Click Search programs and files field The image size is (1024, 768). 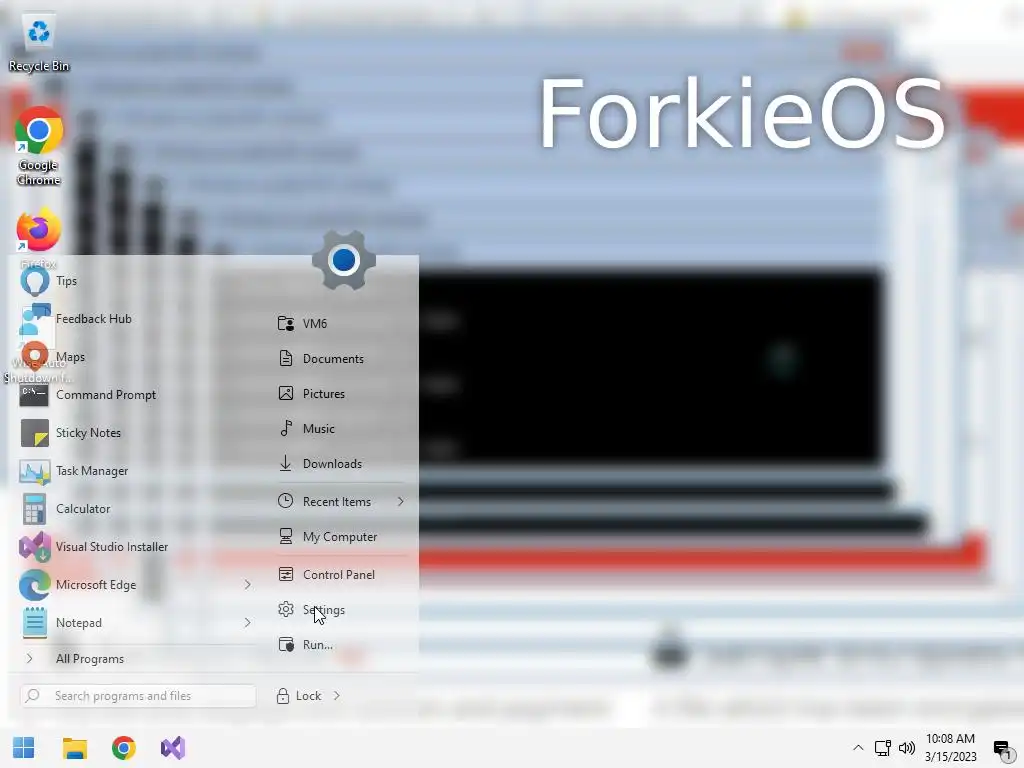tap(138, 696)
